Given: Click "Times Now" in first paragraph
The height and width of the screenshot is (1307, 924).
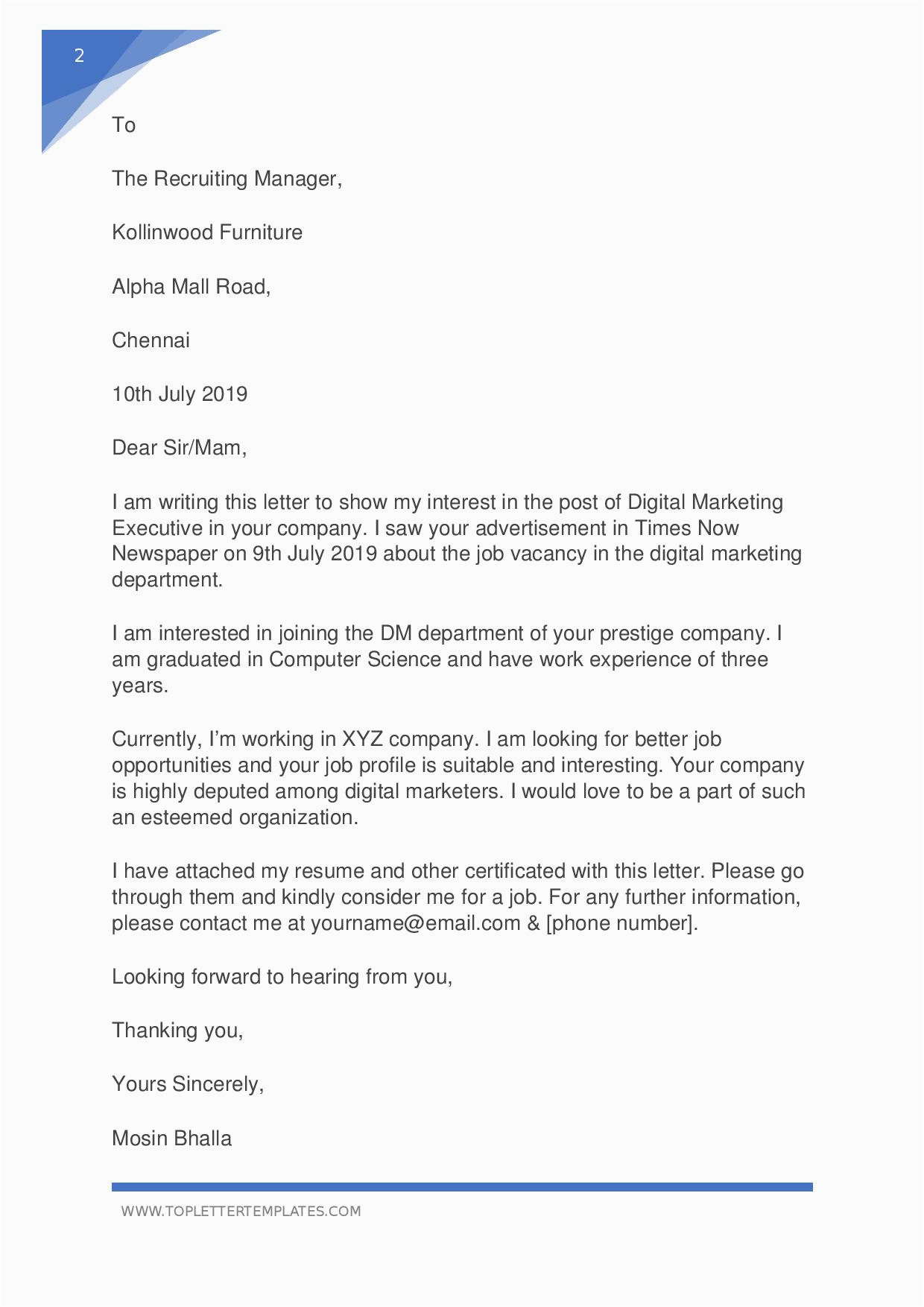Looking at the screenshot, I should coord(686,528).
